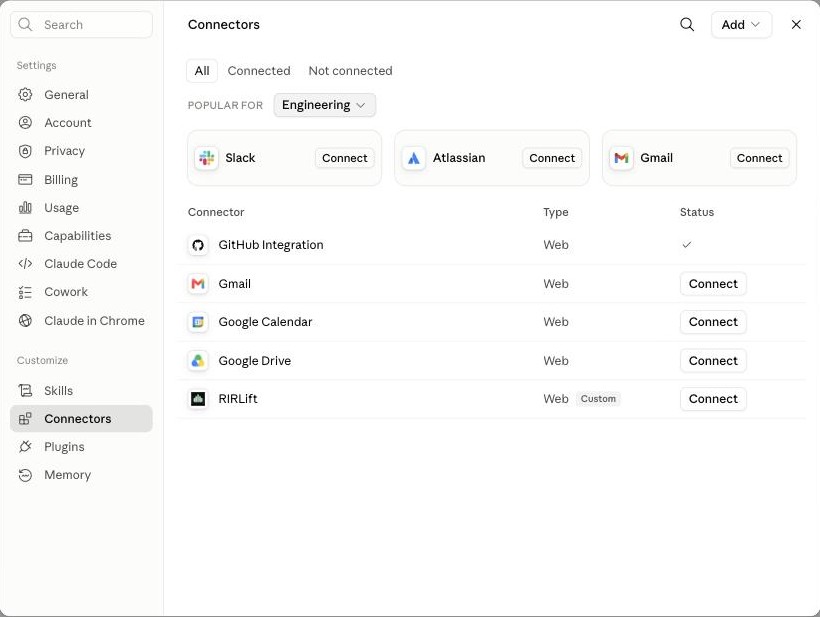Screen dimensions: 820x617
Task: Click the Slack logo icon
Action: click(207, 158)
